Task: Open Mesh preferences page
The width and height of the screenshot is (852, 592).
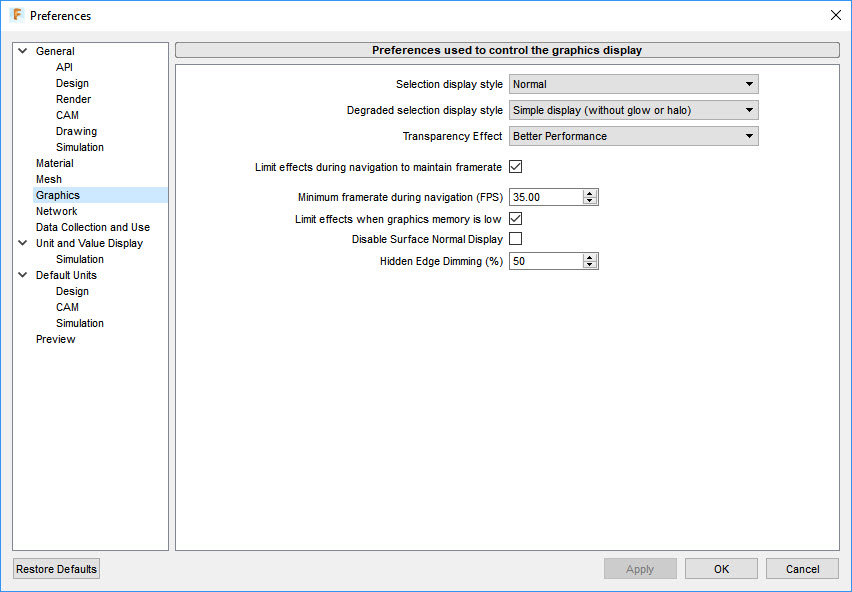Action: (49, 179)
